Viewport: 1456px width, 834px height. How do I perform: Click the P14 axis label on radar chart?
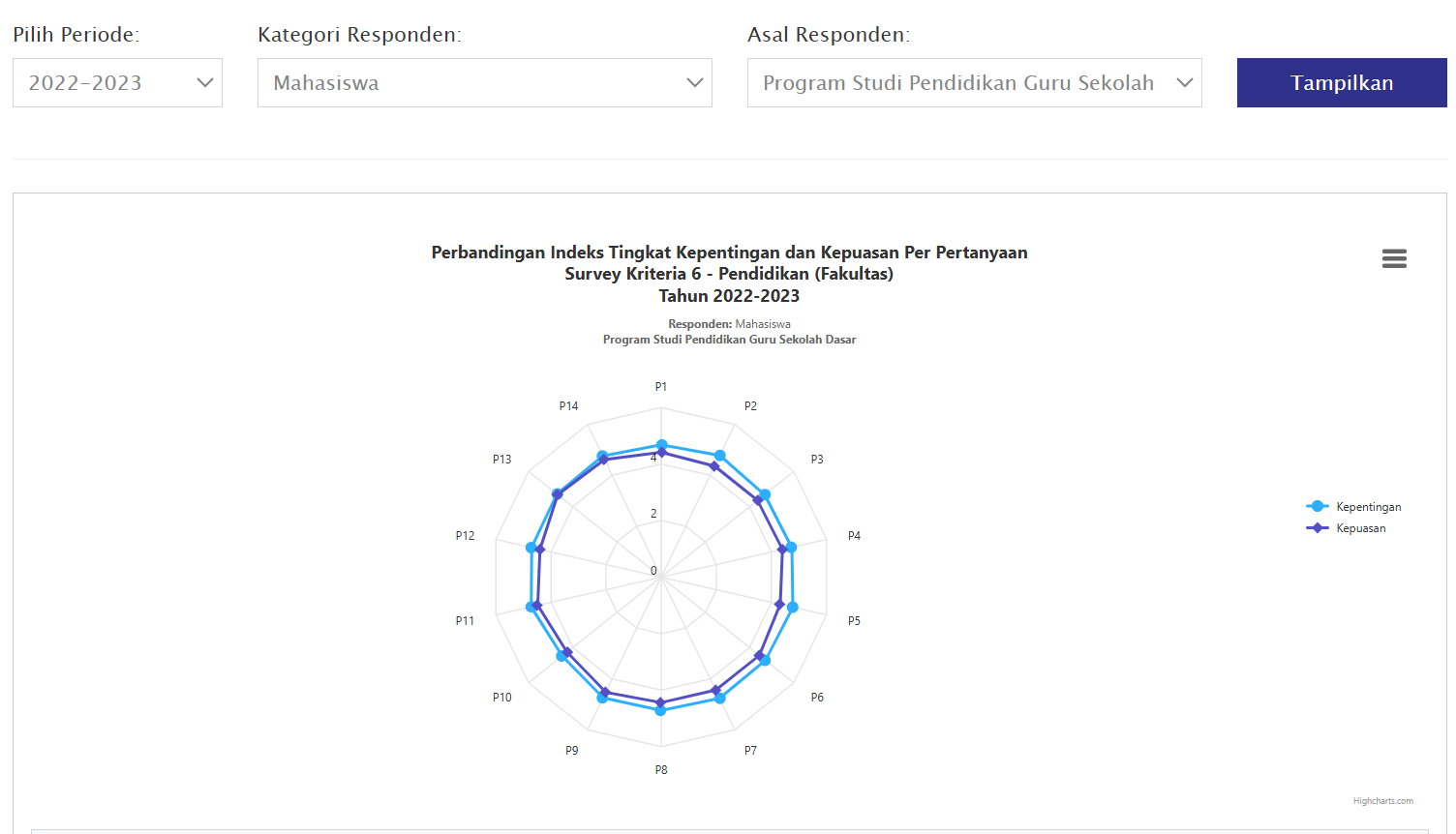click(x=568, y=406)
